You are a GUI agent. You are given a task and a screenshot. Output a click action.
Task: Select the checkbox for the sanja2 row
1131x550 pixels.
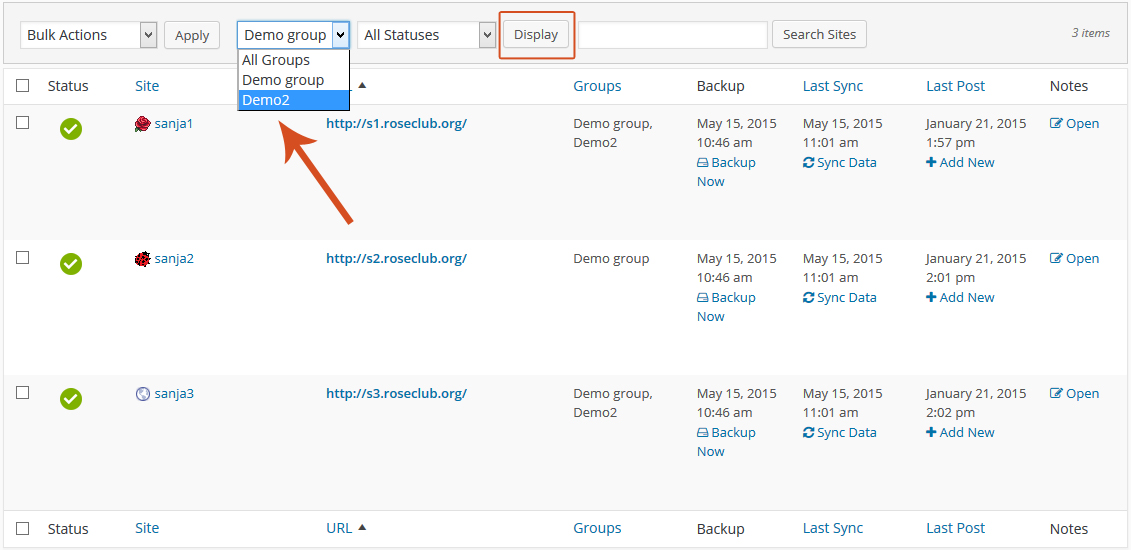(22, 257)
